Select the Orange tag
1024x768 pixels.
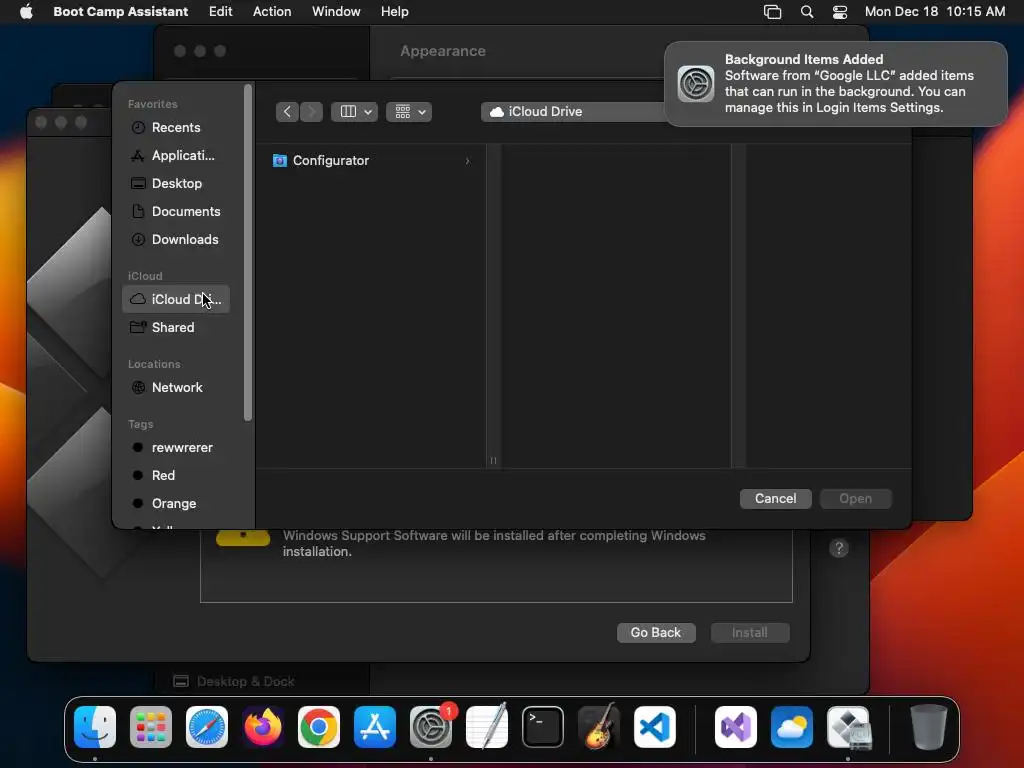click(x=176, y=504)
